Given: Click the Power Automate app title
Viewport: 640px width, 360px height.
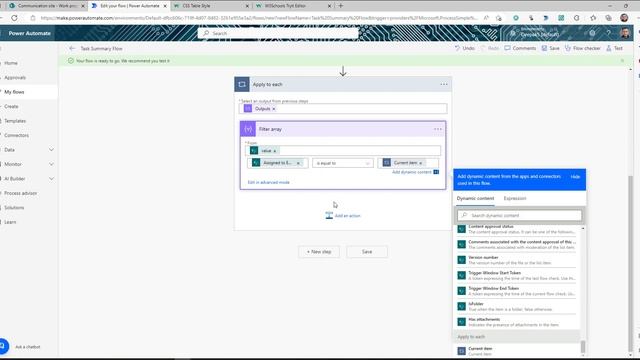Looking at the screenshot, I should point(29,33).
